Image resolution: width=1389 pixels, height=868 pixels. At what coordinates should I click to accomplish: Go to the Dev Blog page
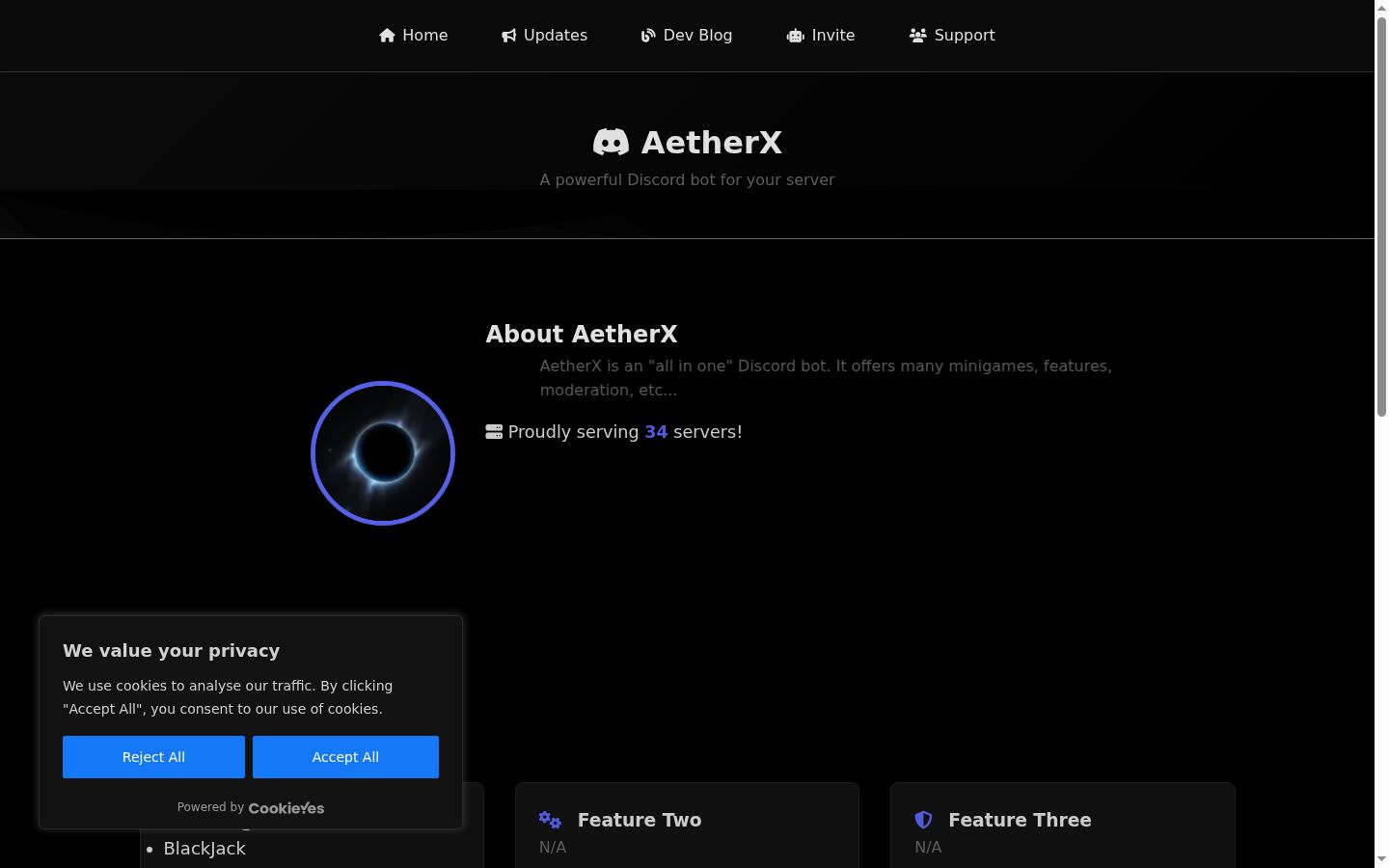pos(686,36)
